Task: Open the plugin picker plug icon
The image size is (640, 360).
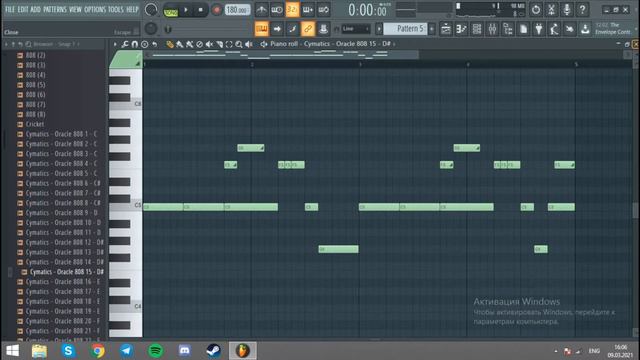Action: 539,29
